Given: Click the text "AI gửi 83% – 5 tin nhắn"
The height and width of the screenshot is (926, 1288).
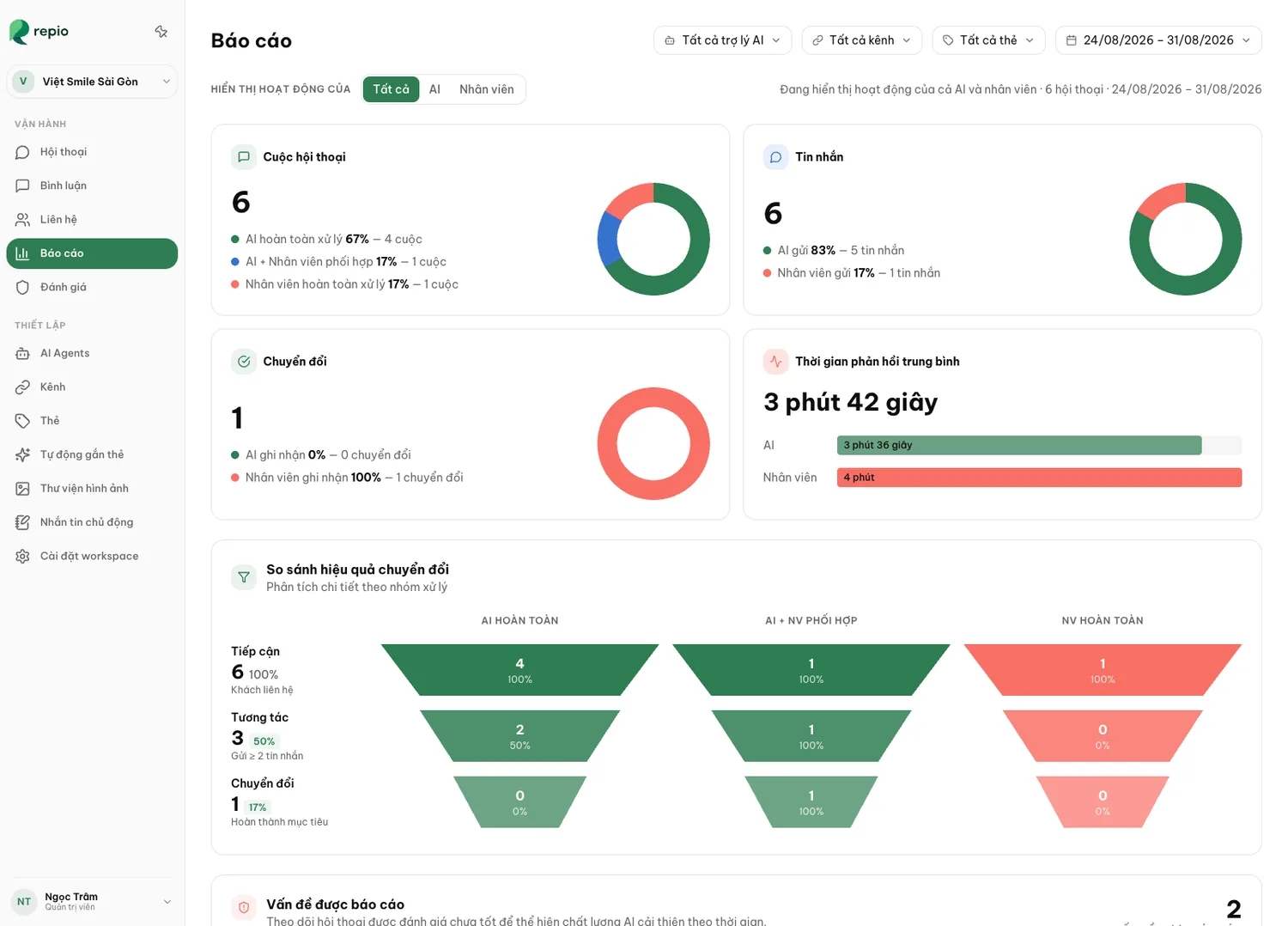Looking at the screenshot, I should [x=841, y=251].
